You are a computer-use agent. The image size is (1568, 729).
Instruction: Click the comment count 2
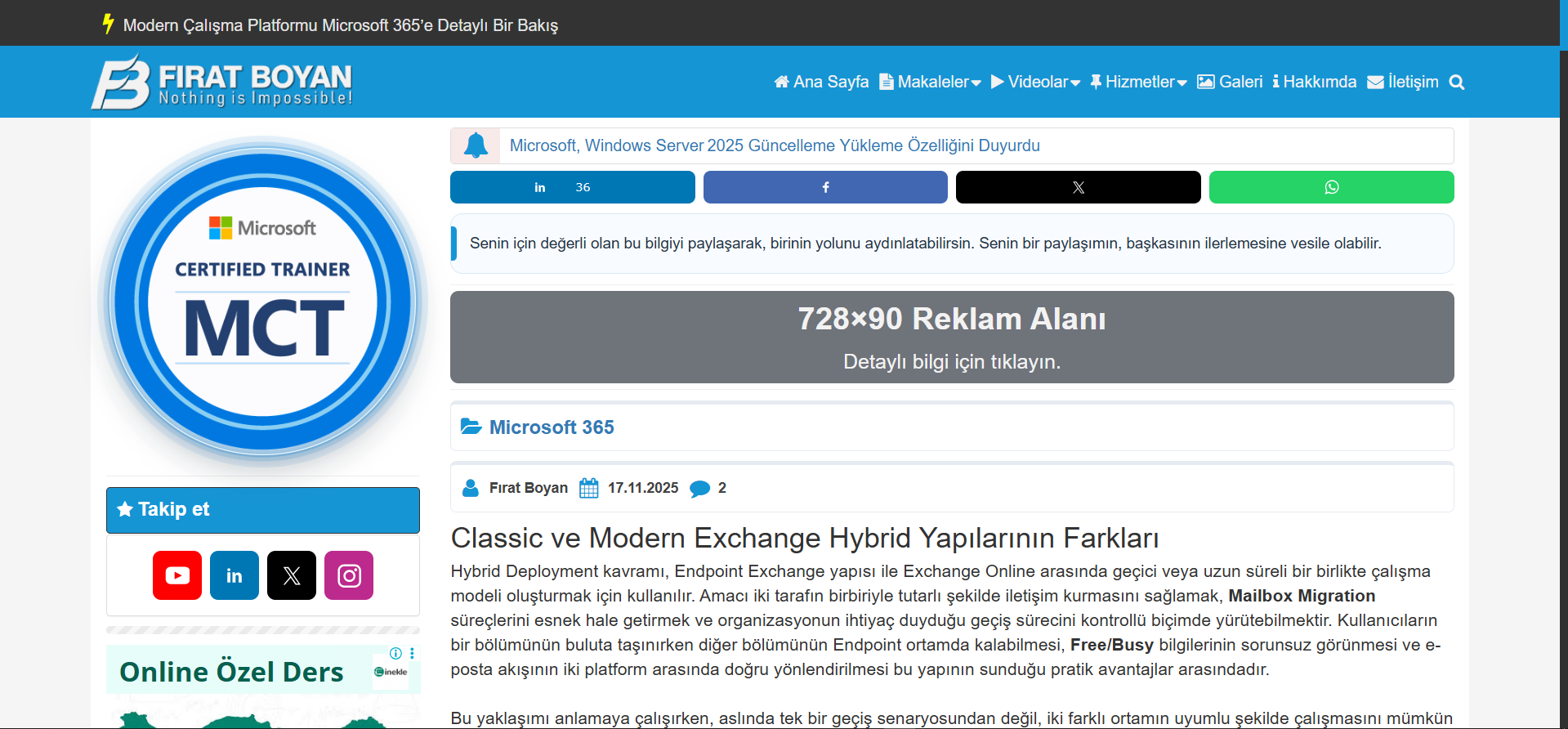(722, 488)
